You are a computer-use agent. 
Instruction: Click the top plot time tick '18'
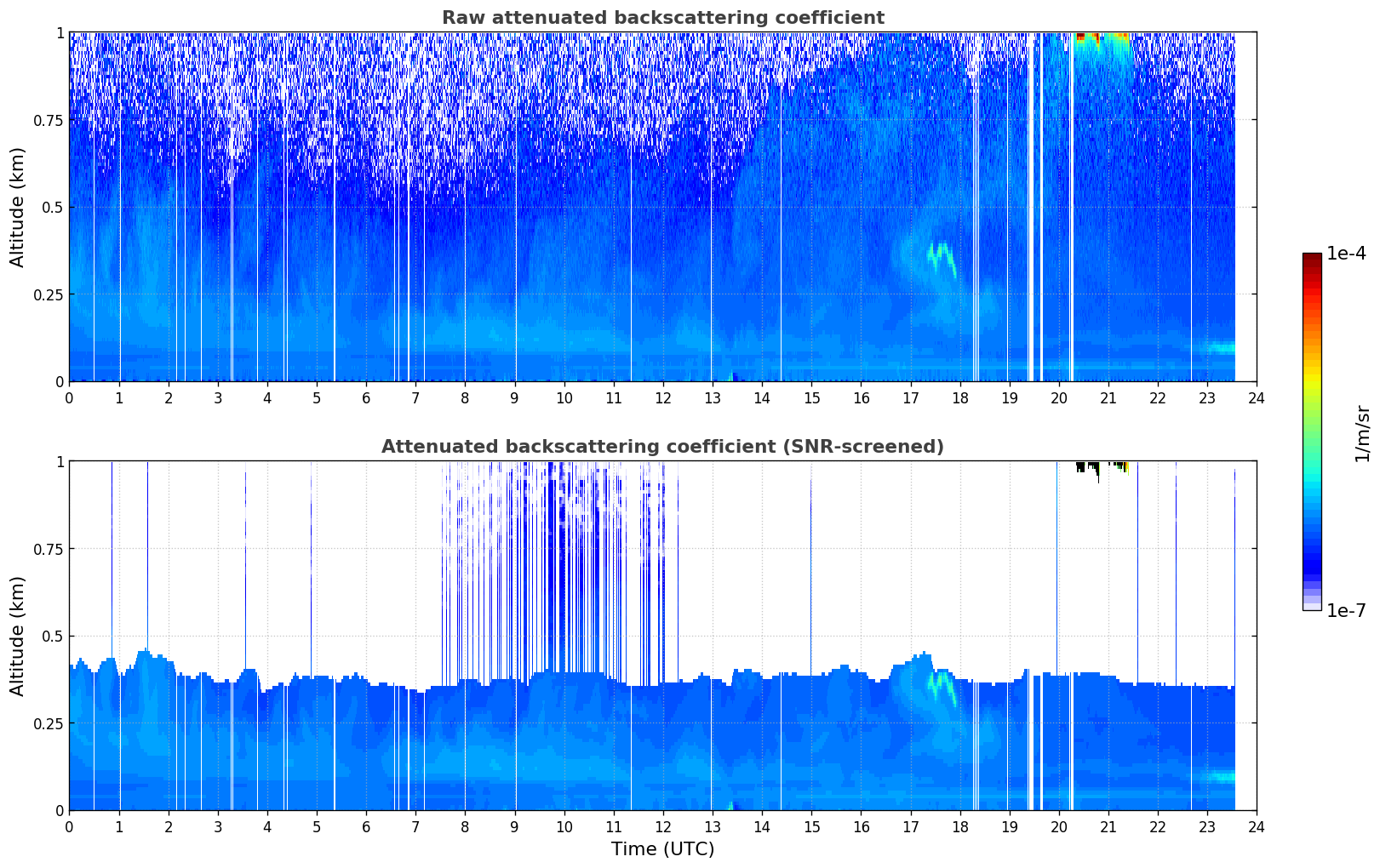[x=959, y=398]
